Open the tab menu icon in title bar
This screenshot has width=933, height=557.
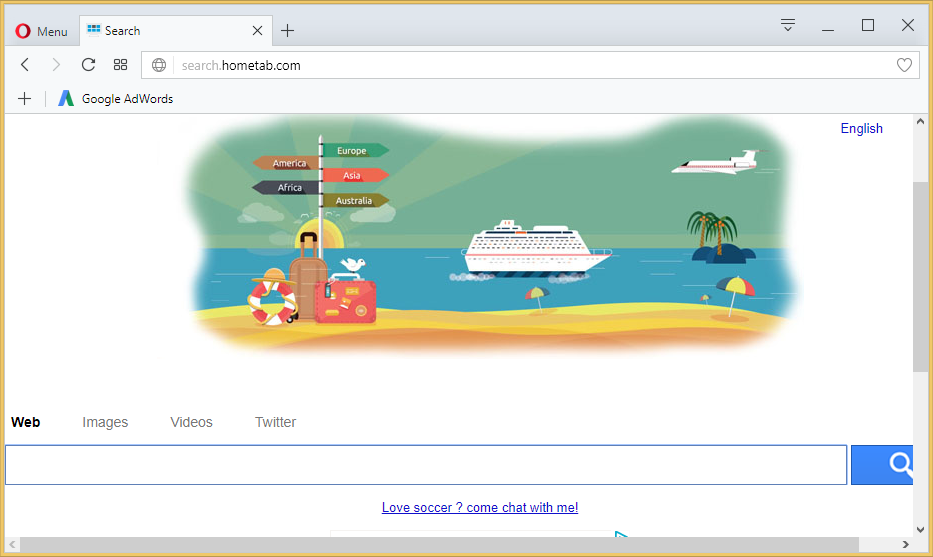tap(788, 25)
